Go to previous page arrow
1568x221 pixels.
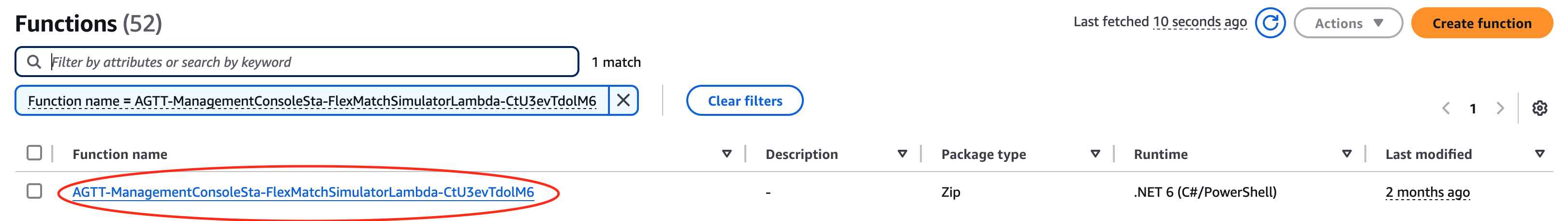coord(1446,109)
